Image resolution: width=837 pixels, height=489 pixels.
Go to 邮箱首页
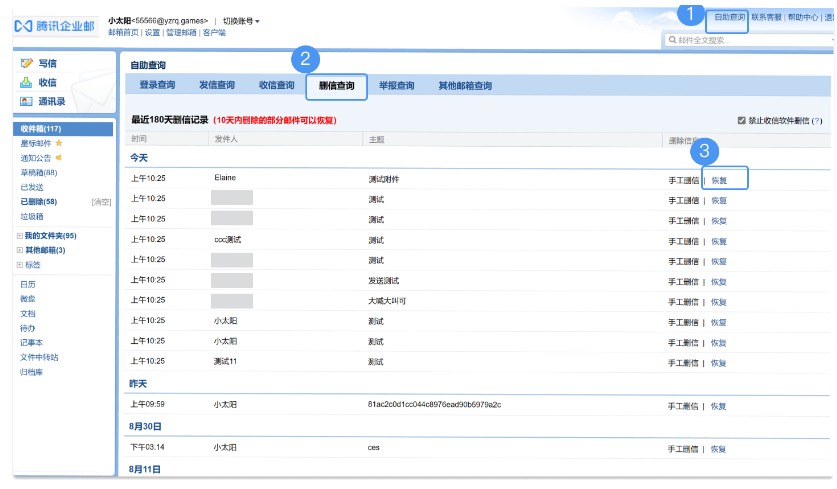[x=123, y=33]
